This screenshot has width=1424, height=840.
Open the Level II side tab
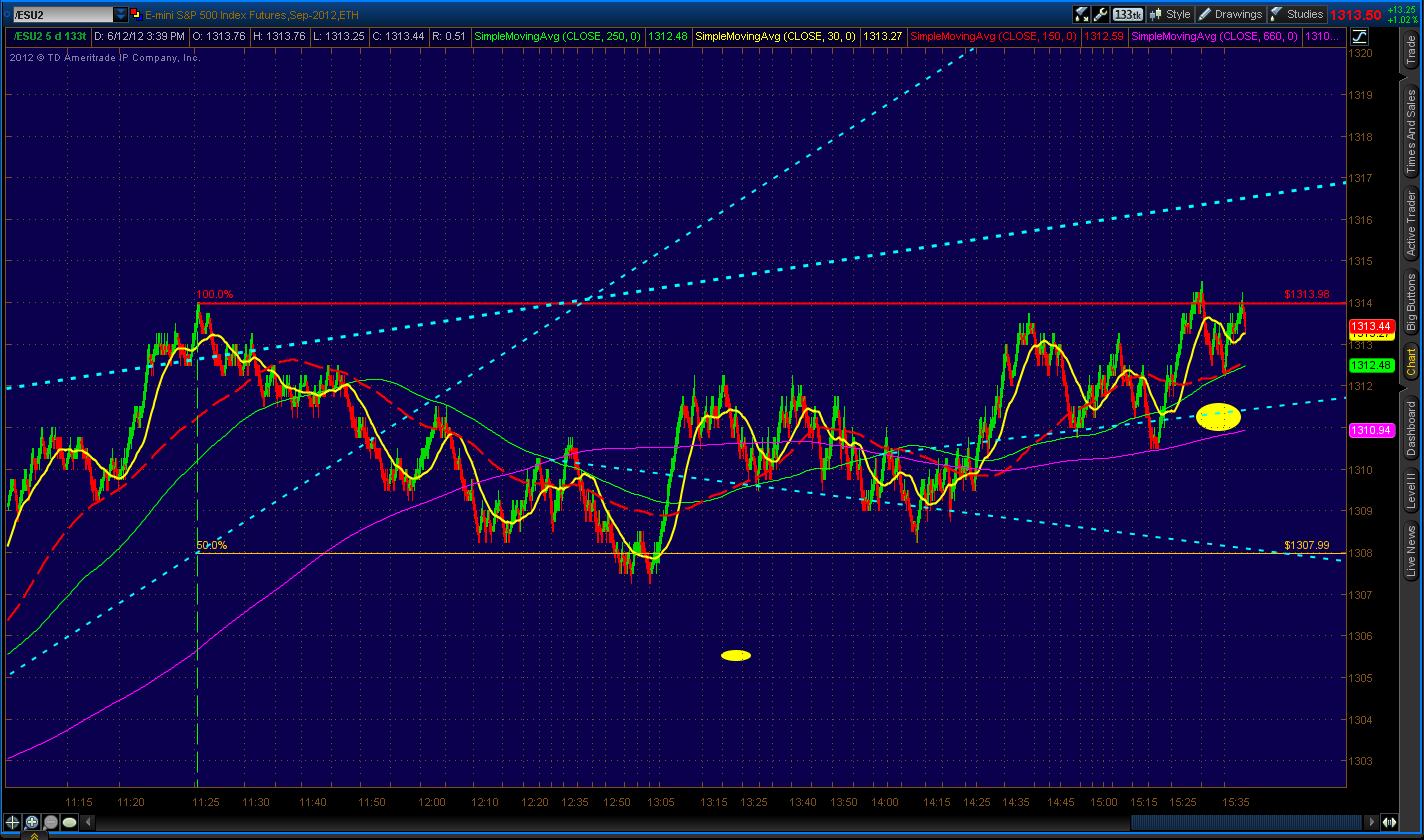1411,492
